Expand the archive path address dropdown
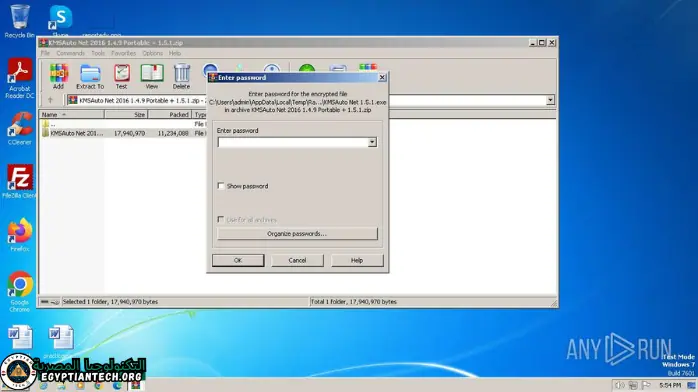 pyautogui.click(x=550, y=100)
